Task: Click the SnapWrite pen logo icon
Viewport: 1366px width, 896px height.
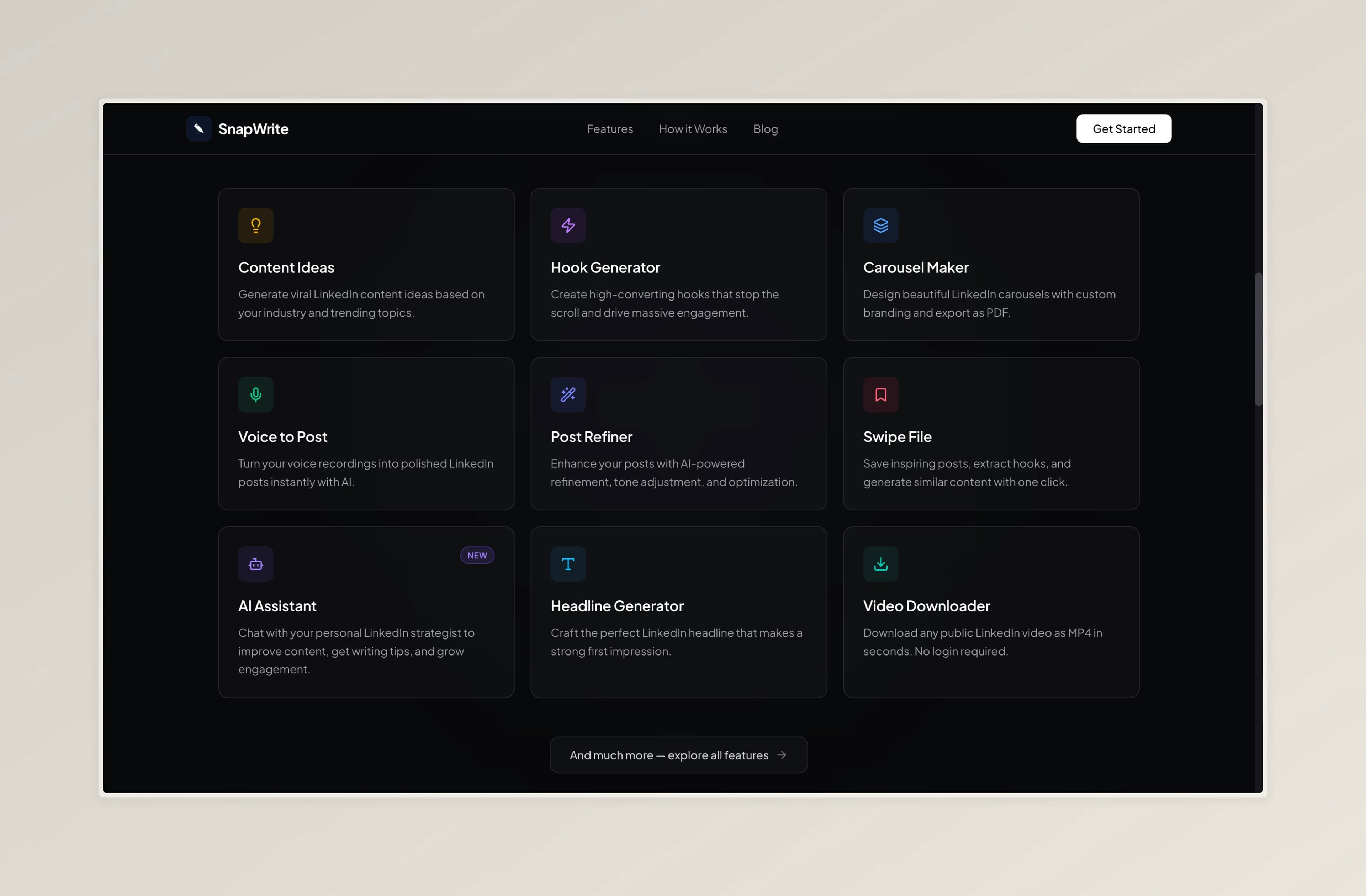Action: tap(198, 128)
